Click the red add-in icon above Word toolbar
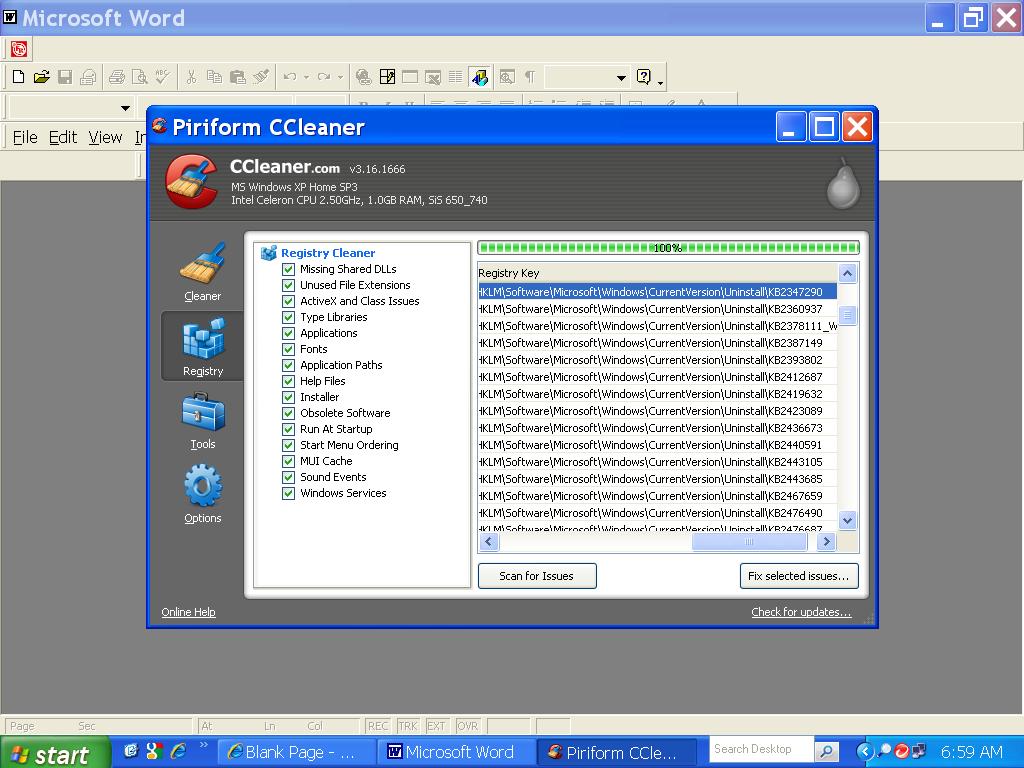 click(19, 49)
